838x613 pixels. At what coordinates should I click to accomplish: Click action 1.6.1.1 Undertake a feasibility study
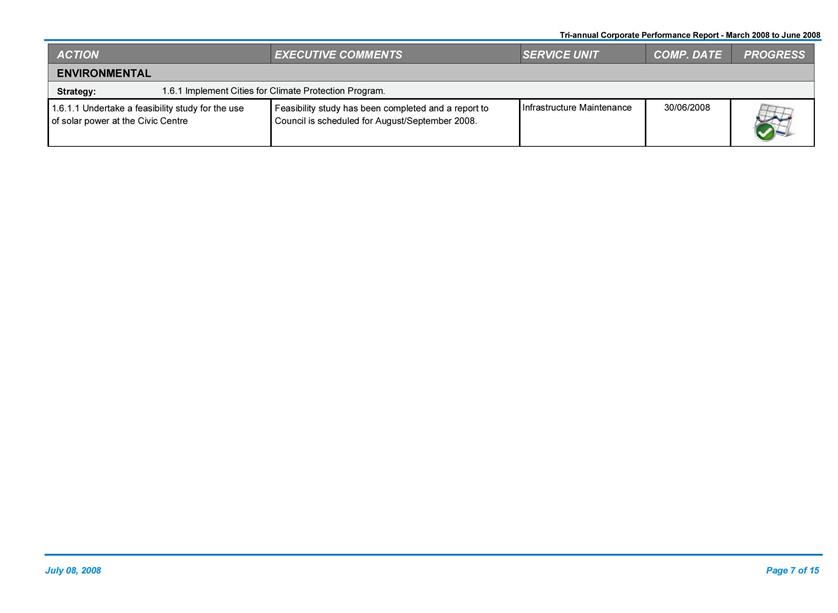pyautogui.click(x=148, y=114)
